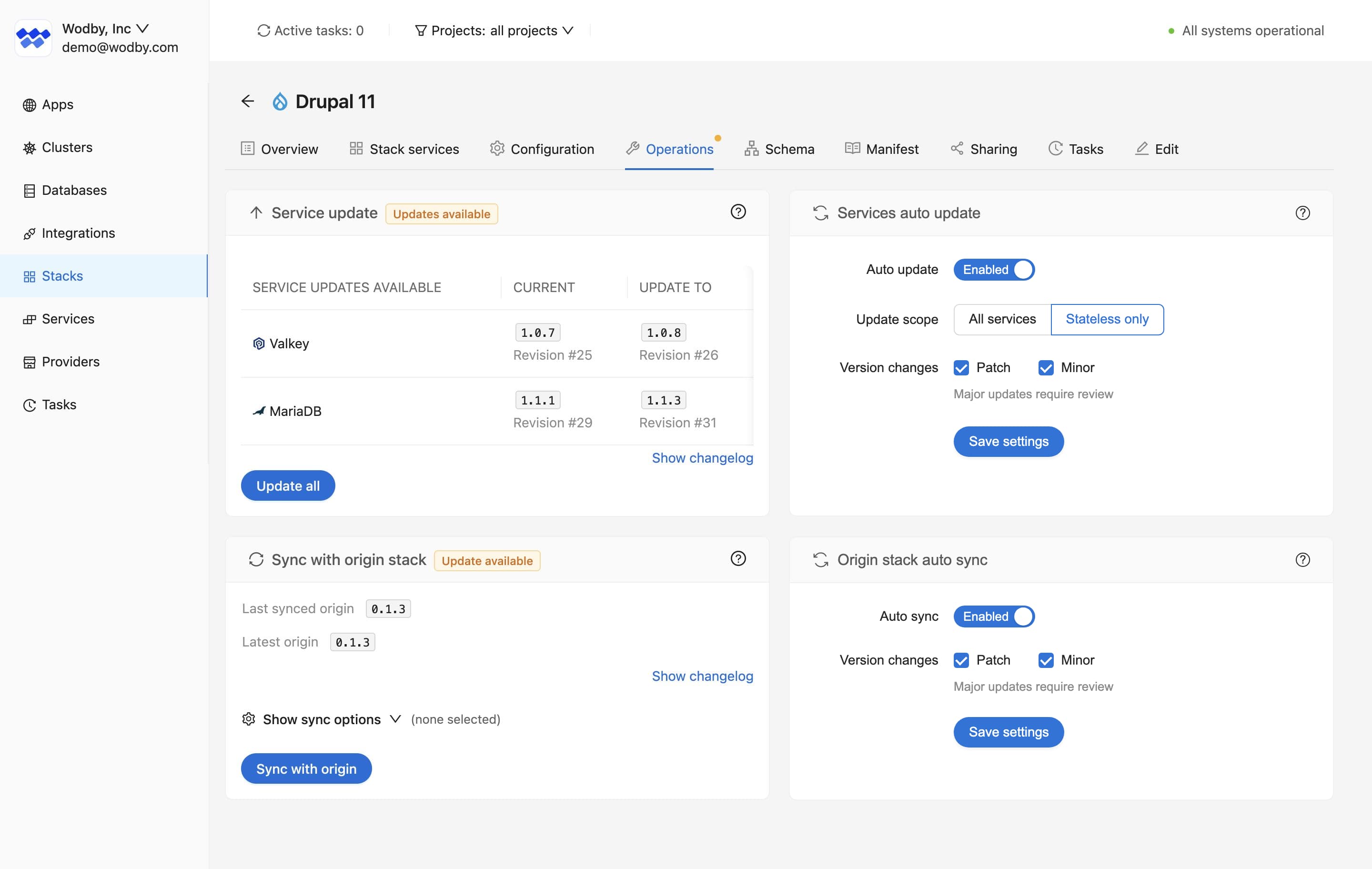
Task: Open the Configuration tab
Action: pyautogui.click(x=542, y=149)
